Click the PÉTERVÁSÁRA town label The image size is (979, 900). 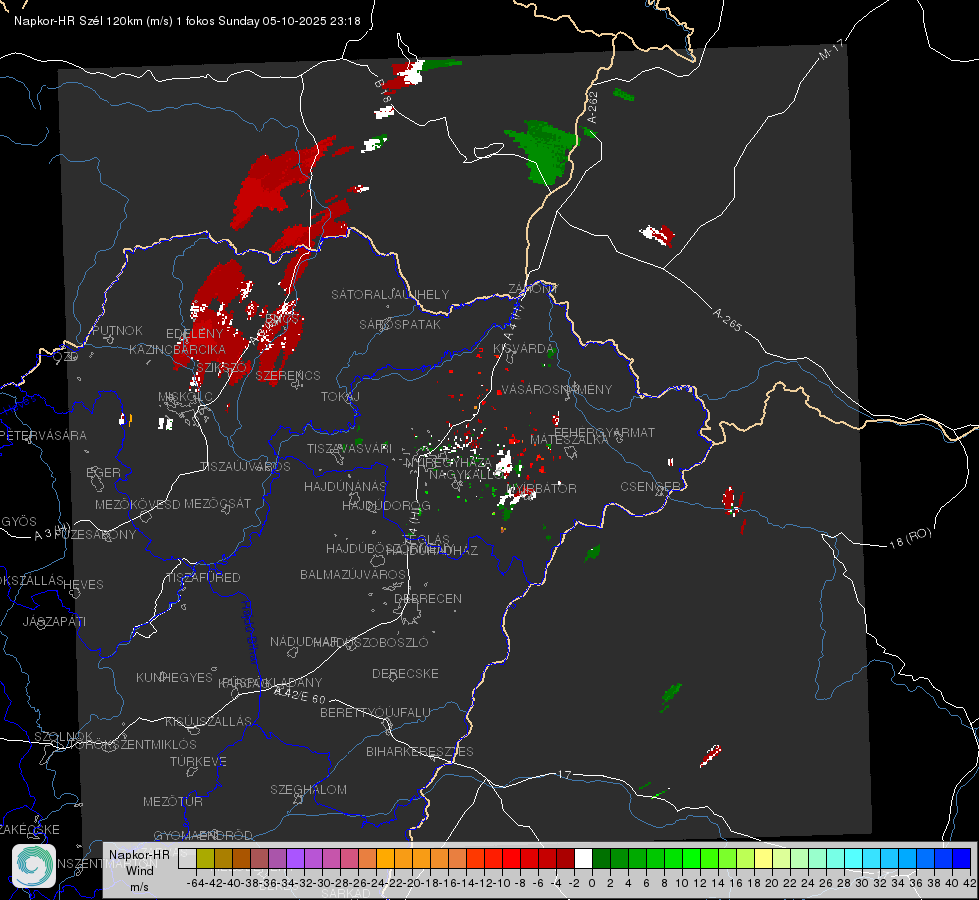click(x=44, y=435)
